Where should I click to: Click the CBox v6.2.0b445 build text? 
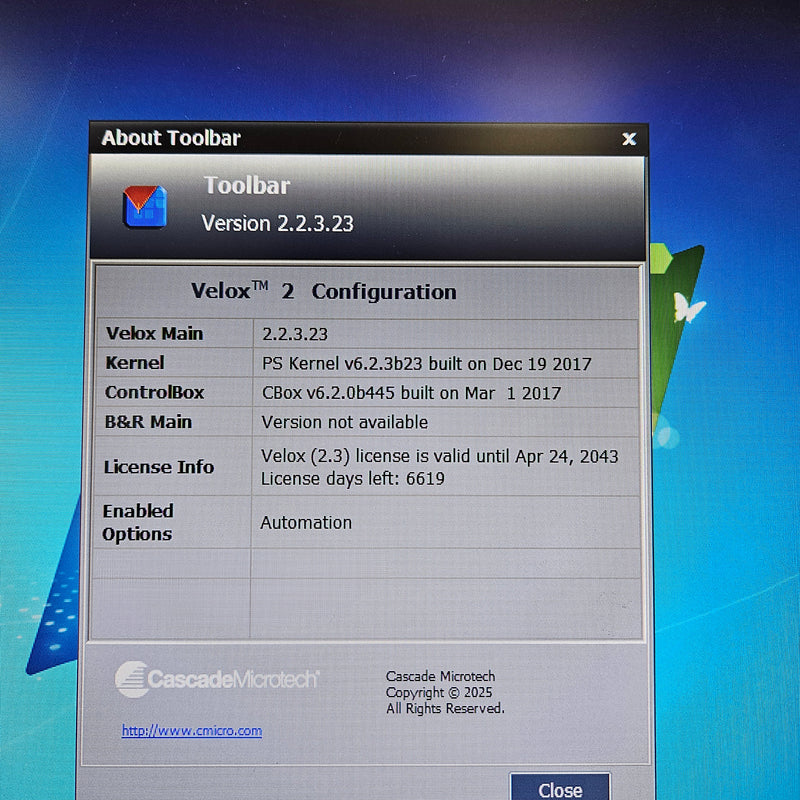[411, 393]
